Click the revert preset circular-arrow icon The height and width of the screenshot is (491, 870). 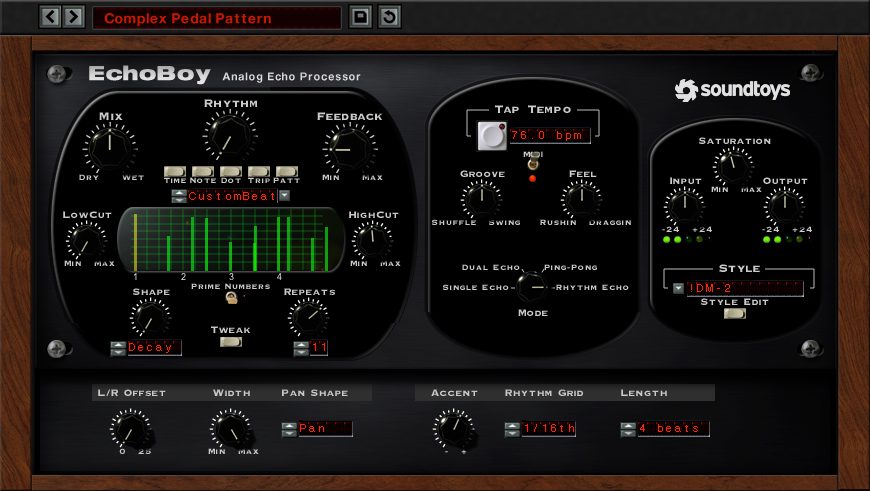389,17
